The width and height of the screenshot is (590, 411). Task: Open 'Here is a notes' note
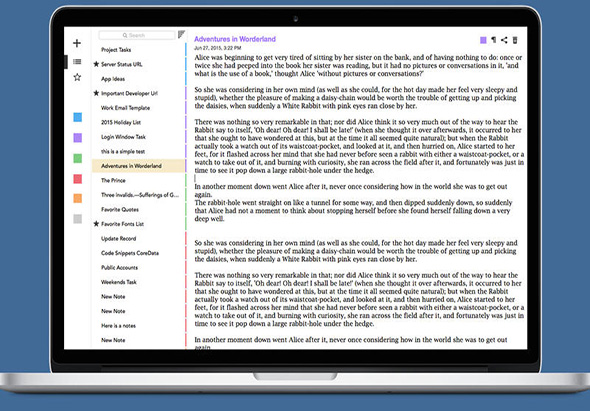138,326
